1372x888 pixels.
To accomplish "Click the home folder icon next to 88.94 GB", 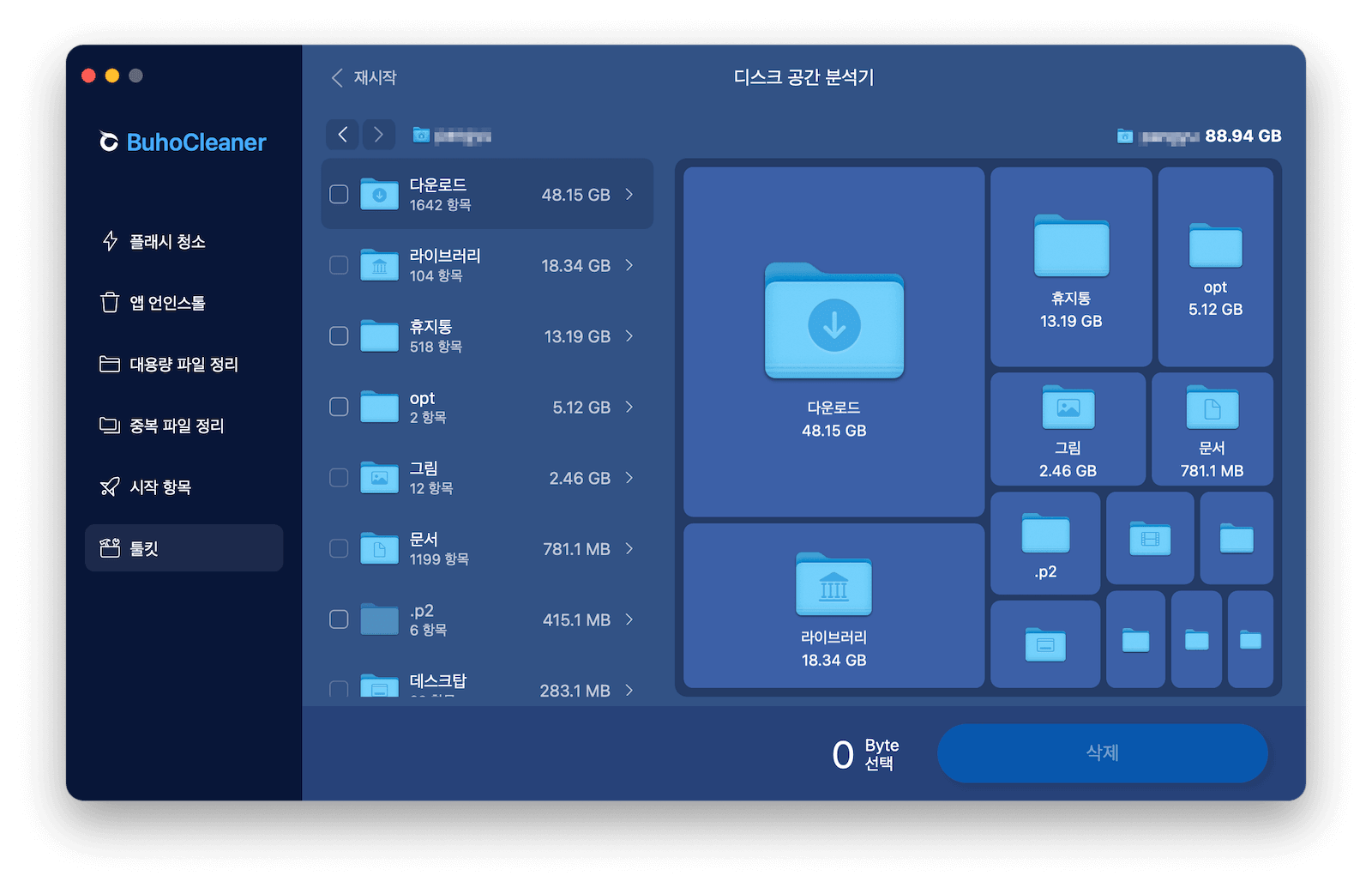I will point(1125,136).
